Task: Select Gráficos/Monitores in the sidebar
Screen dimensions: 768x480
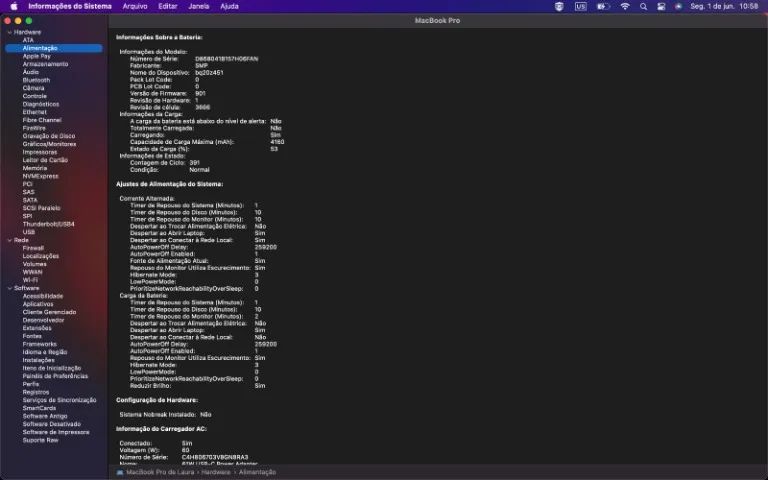Action: click(49, 144)
